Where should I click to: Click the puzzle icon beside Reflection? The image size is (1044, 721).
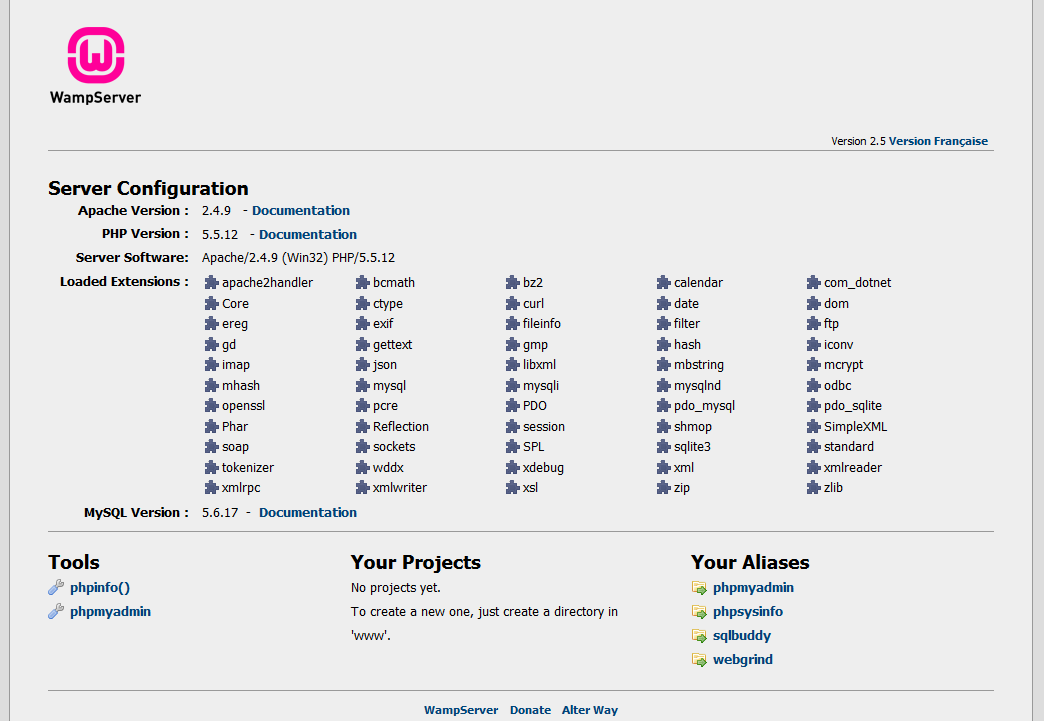tap(362, 427)
